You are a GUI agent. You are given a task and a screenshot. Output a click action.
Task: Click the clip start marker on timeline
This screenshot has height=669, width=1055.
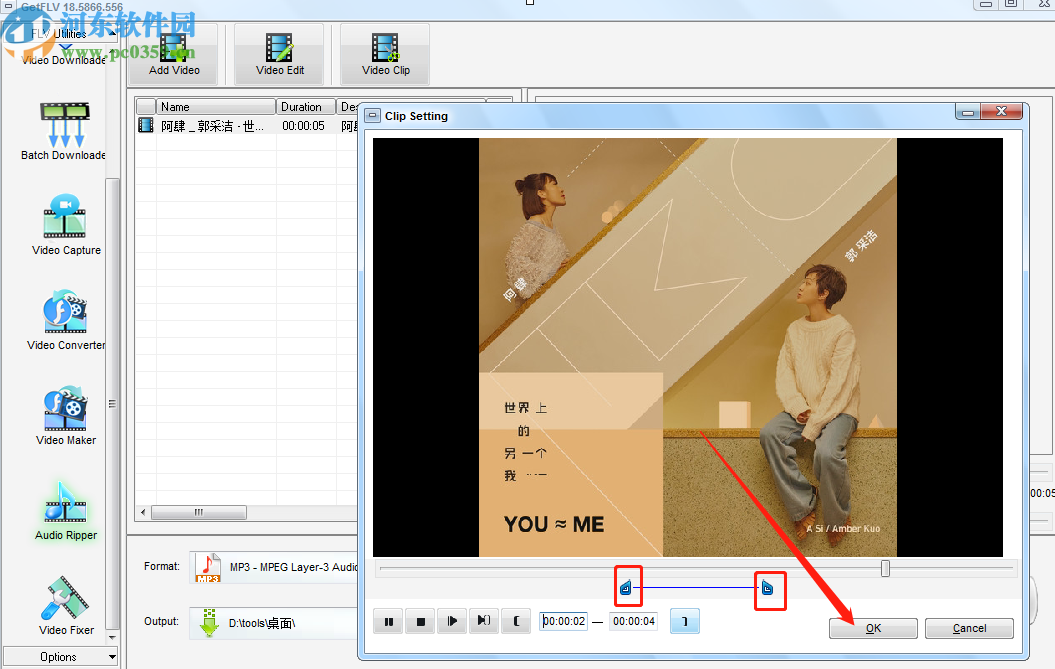click(626, 588)
